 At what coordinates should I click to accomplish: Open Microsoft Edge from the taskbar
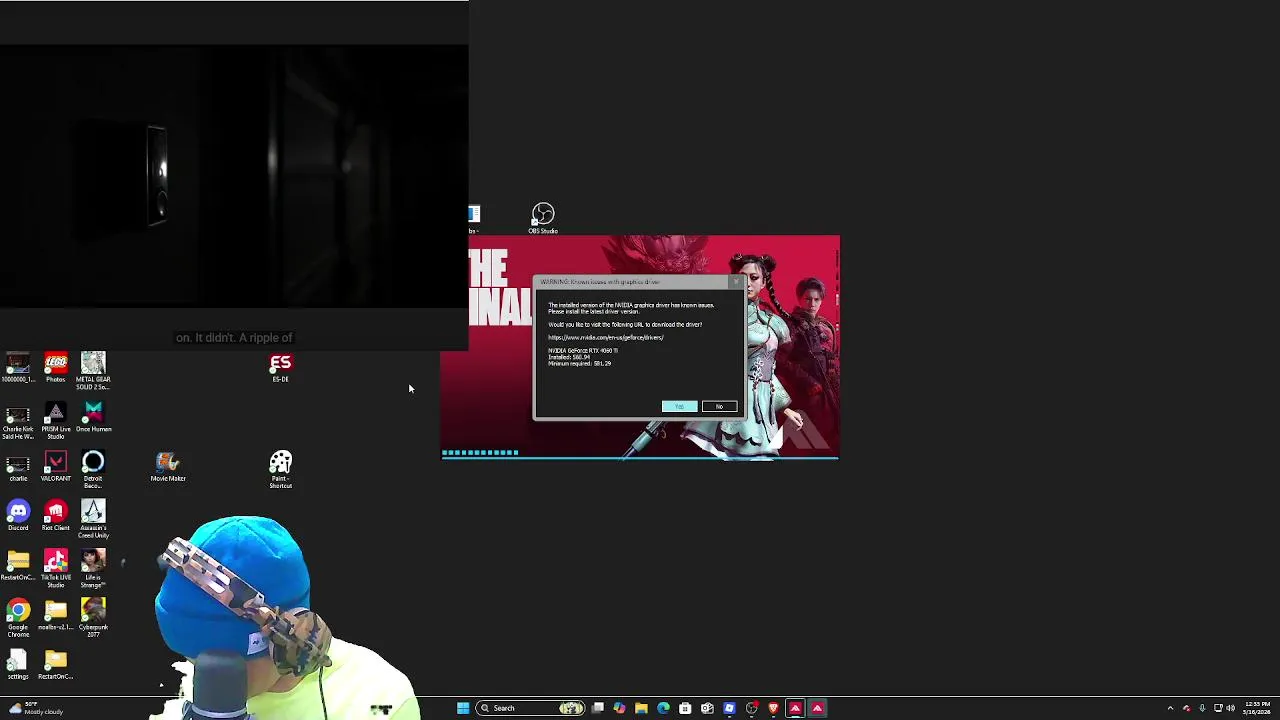tap(663, 708)
